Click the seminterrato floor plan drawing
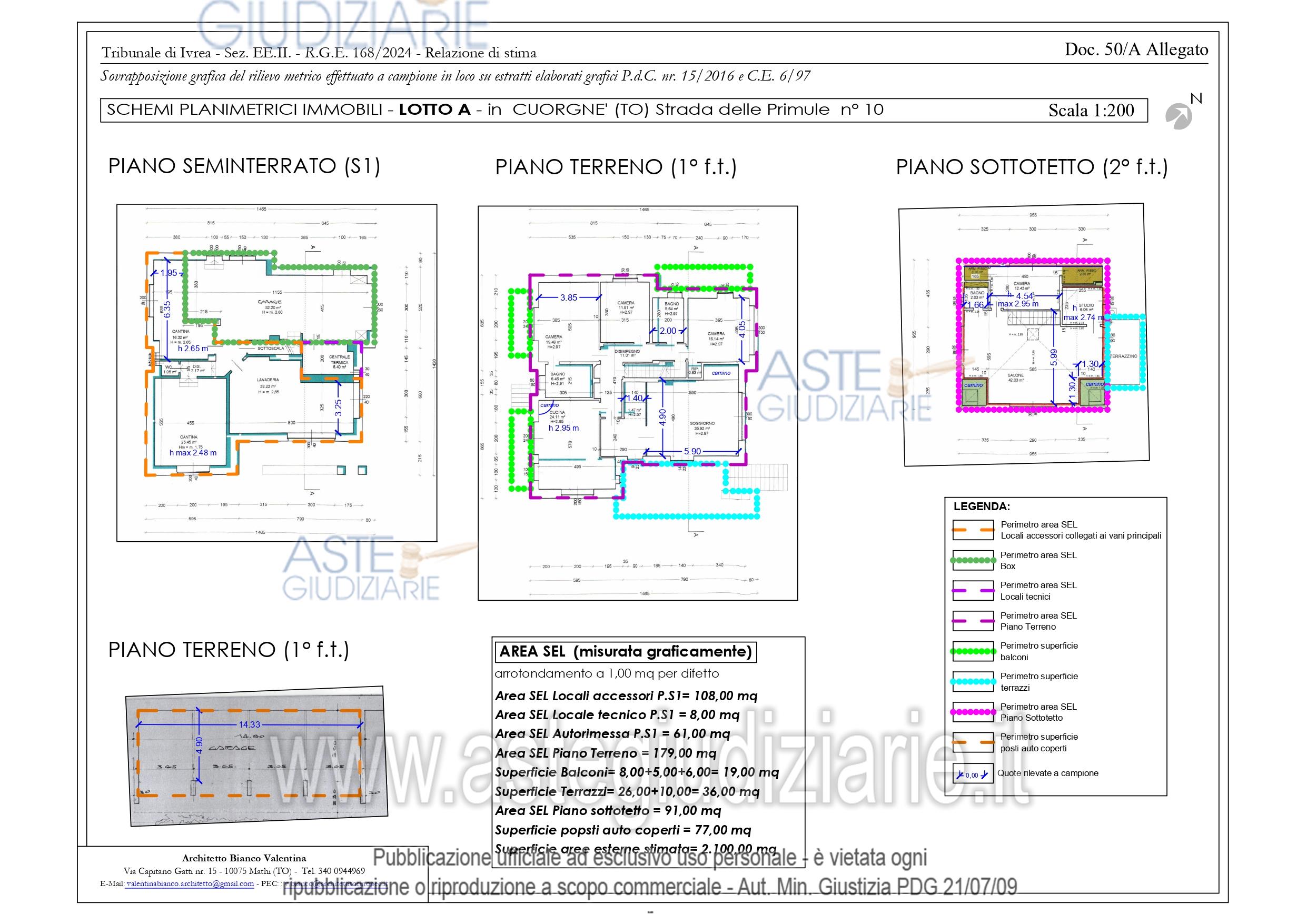Screen dimensions: 1307x924 (276, 372)
